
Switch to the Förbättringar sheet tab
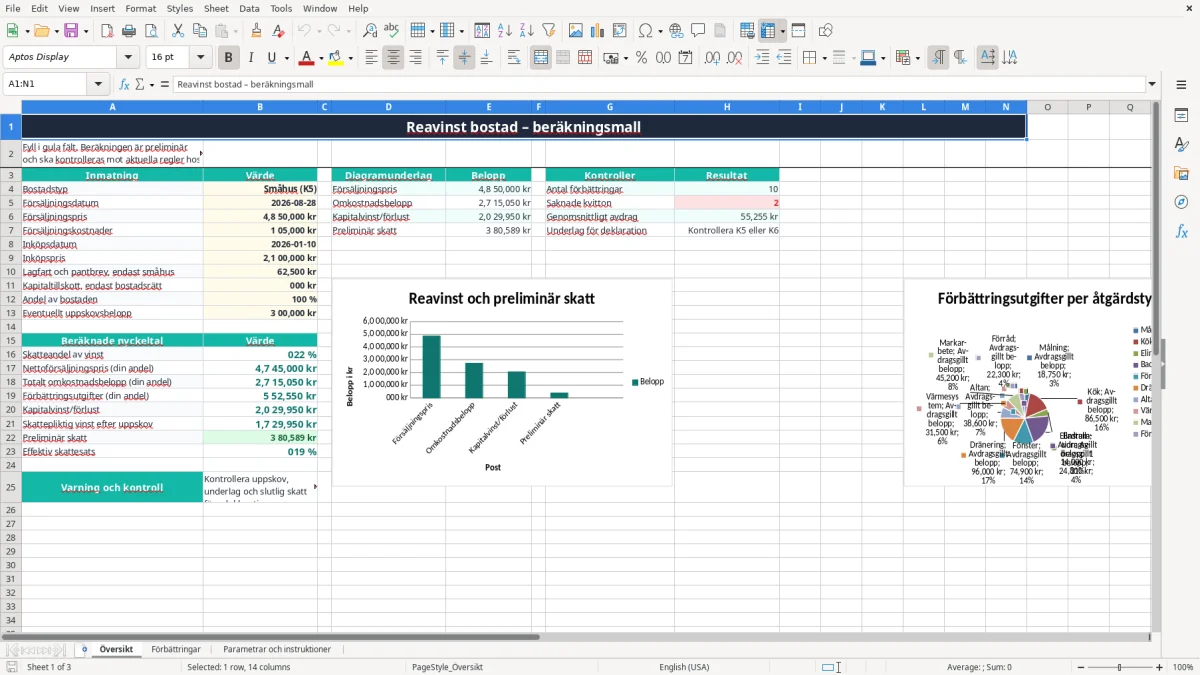click(x=176, y=649)
